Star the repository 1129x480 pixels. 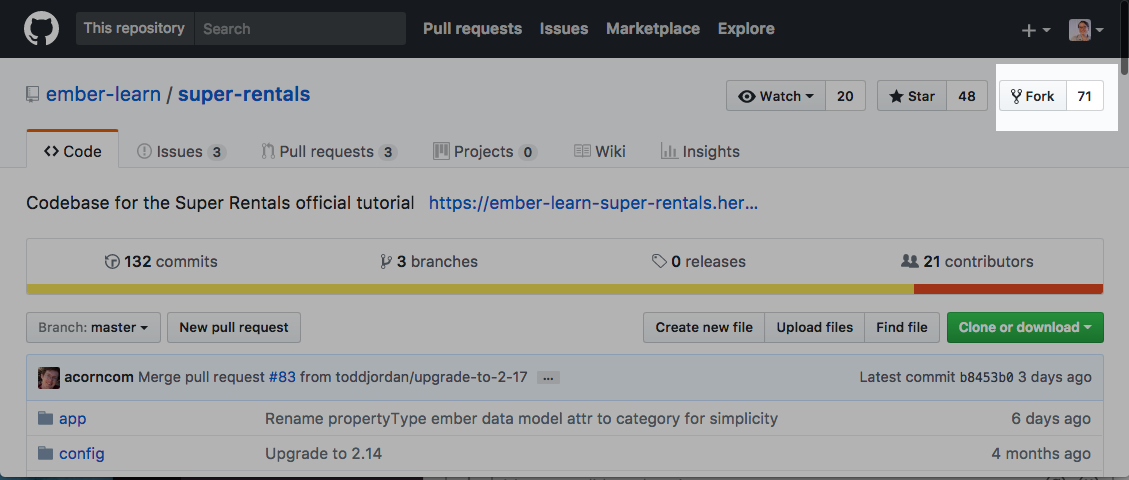[x=912, y=96]
